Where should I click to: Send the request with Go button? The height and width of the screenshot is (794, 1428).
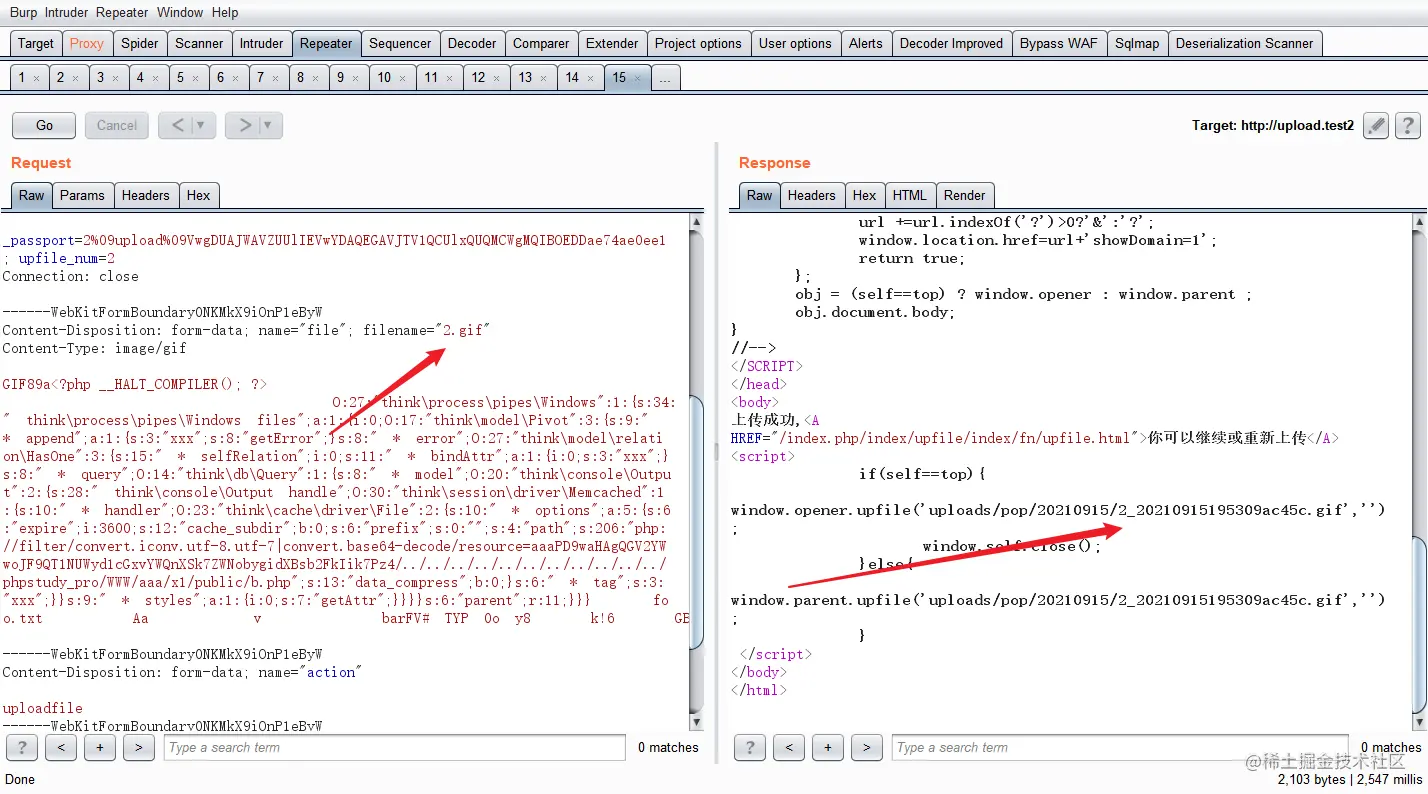[x=44, y=125]
